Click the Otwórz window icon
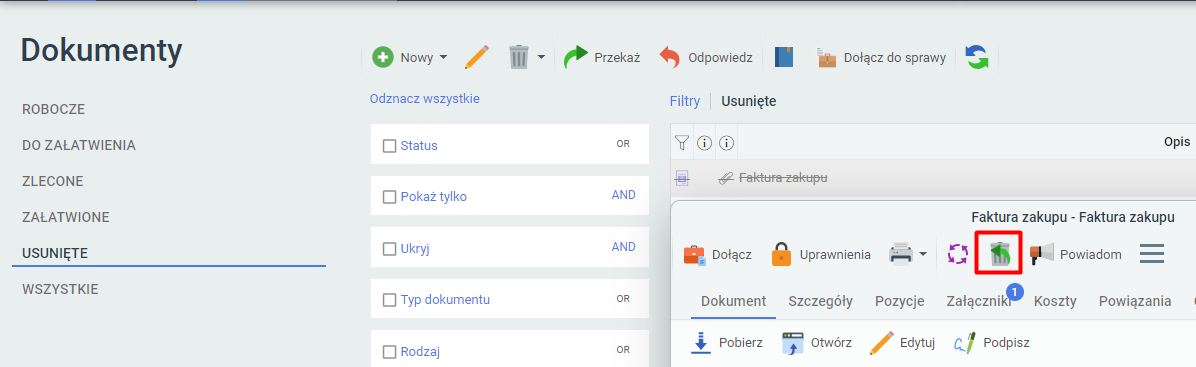This screenshot has height=367, width=1196. point(794,343)
